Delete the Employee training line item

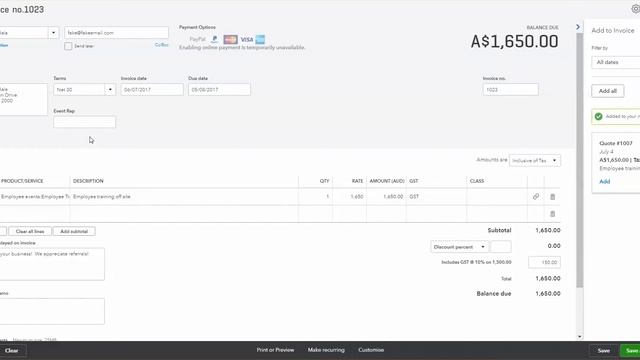pos(553,197)
